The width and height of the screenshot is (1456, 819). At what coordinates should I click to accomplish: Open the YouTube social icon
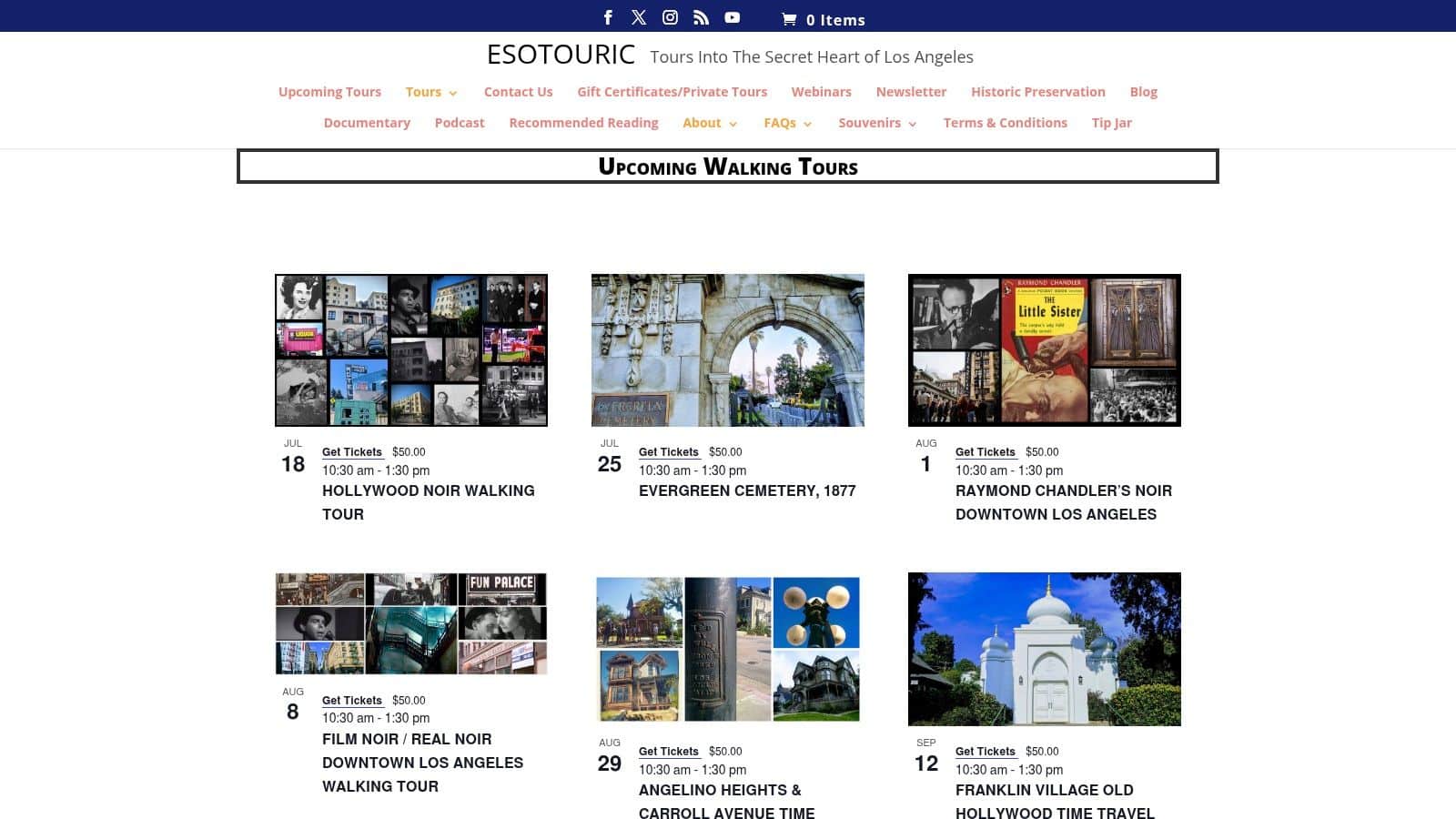tap(732, 17)
